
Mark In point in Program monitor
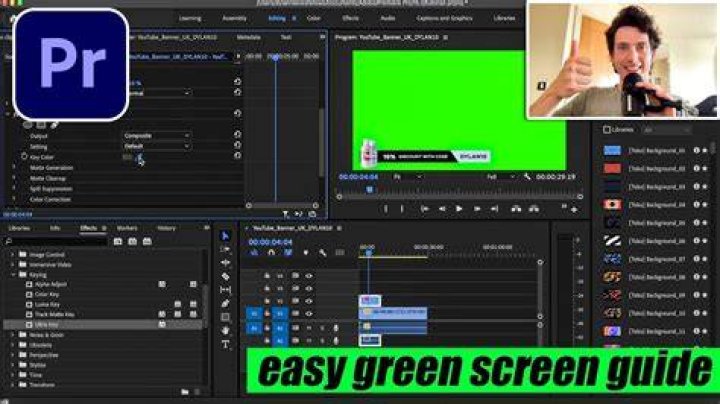[385, 209]
